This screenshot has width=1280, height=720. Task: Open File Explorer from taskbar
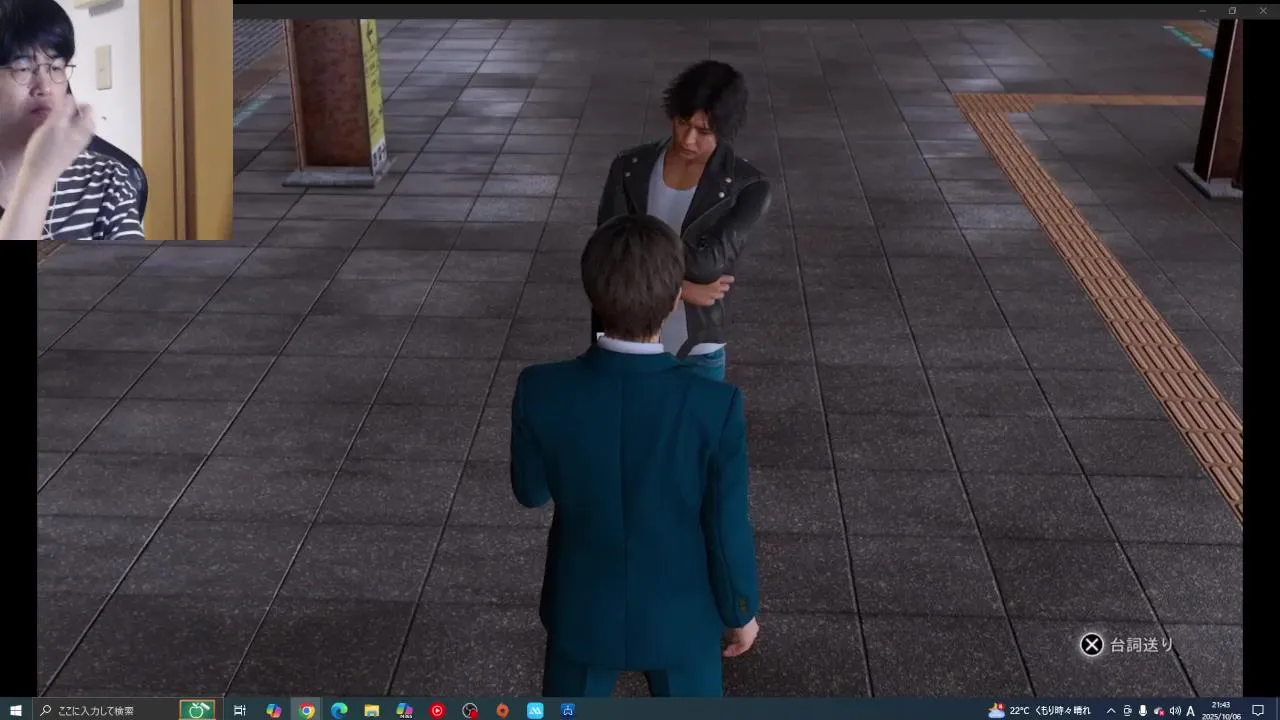(371, 710)
